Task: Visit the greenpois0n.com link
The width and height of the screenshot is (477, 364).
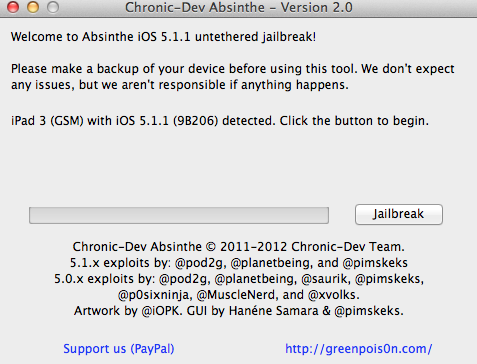Action: point(359,349)
